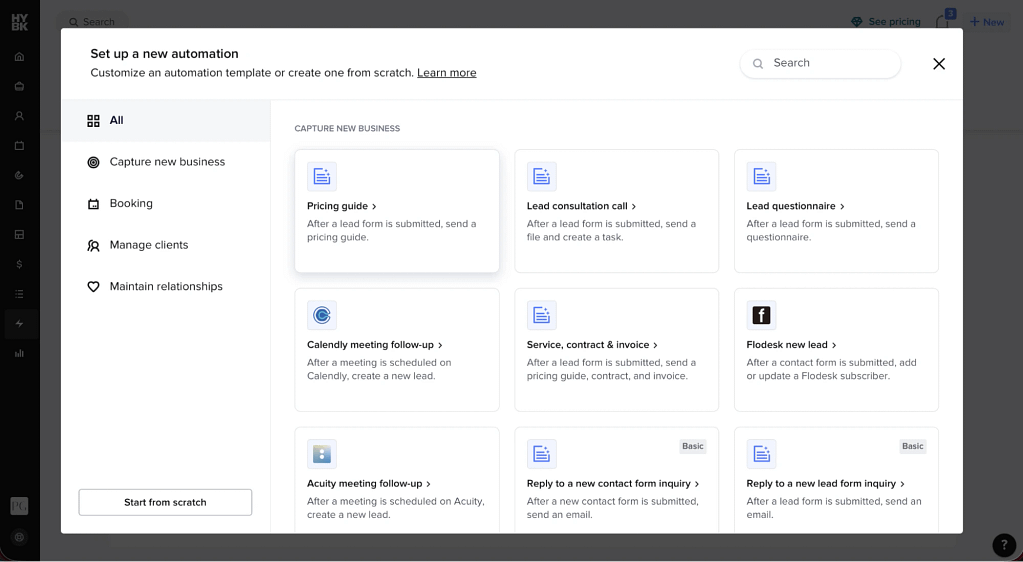Click the settings icon at sidebar bottom
Viewport: 1023px width, 562px height.
[20, 537]
